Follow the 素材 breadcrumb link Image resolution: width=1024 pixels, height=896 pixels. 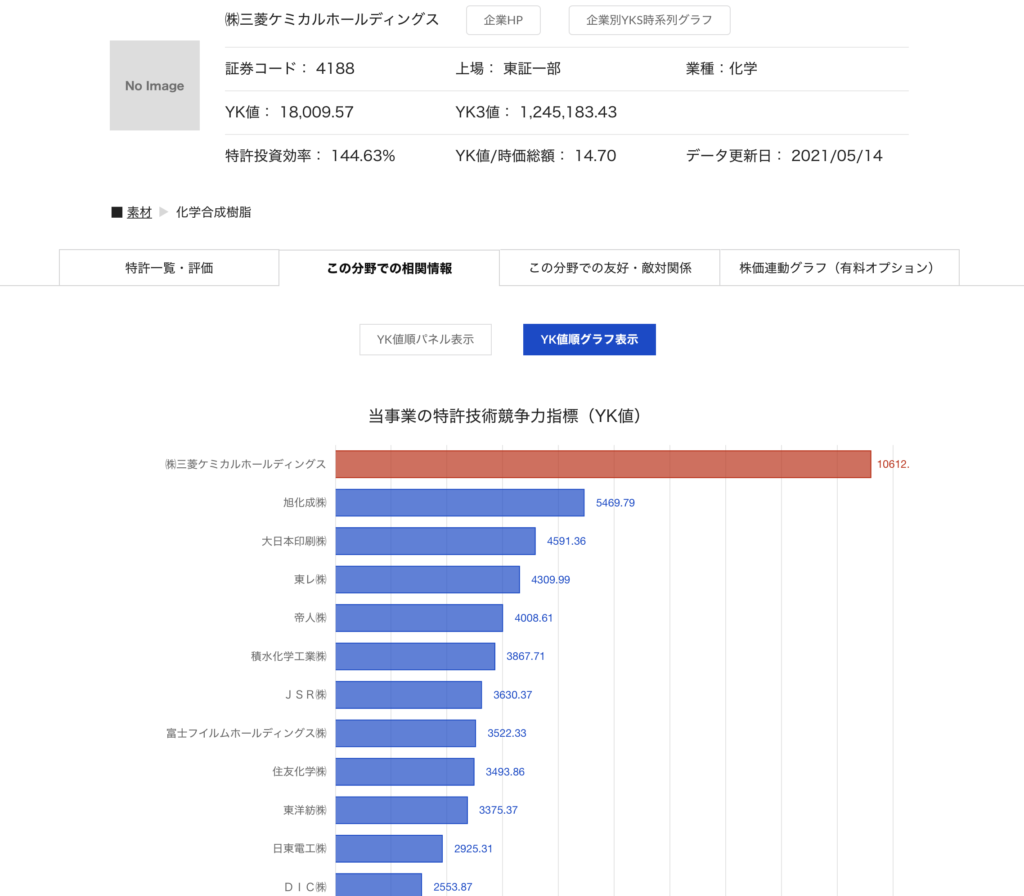pyautogui.click(x=139, y=212)
